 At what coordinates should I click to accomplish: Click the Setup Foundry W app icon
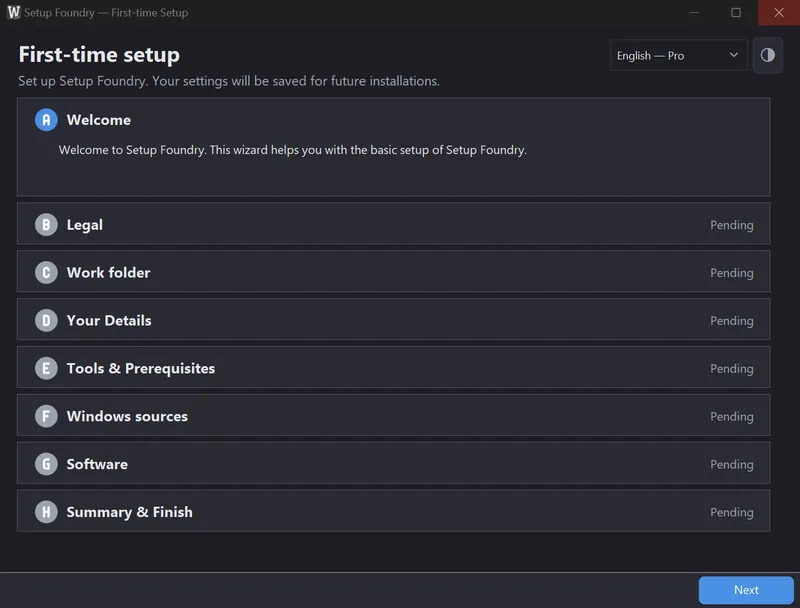tap(14, 12)
